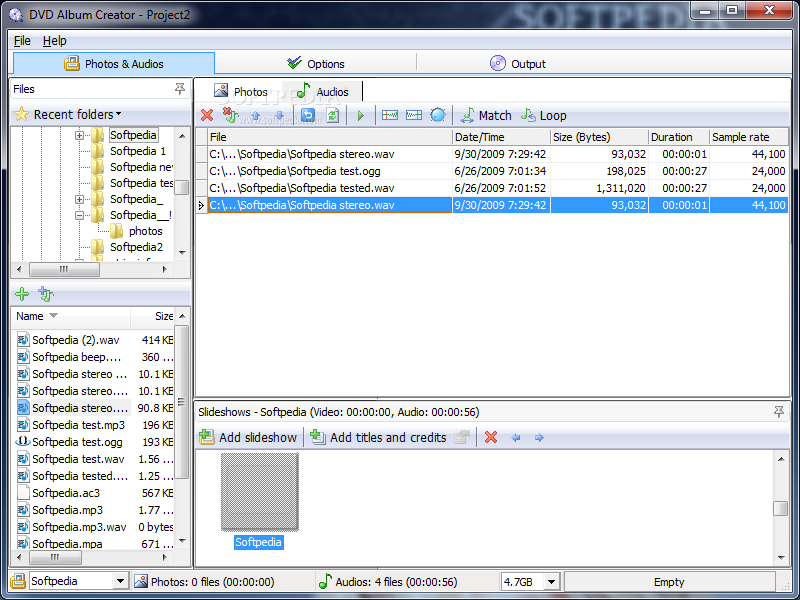Image resolution: width=800 pixels, height=600 pixels.
Task: Click the red X remove audio icon
Action: click(x=207, y=115)
